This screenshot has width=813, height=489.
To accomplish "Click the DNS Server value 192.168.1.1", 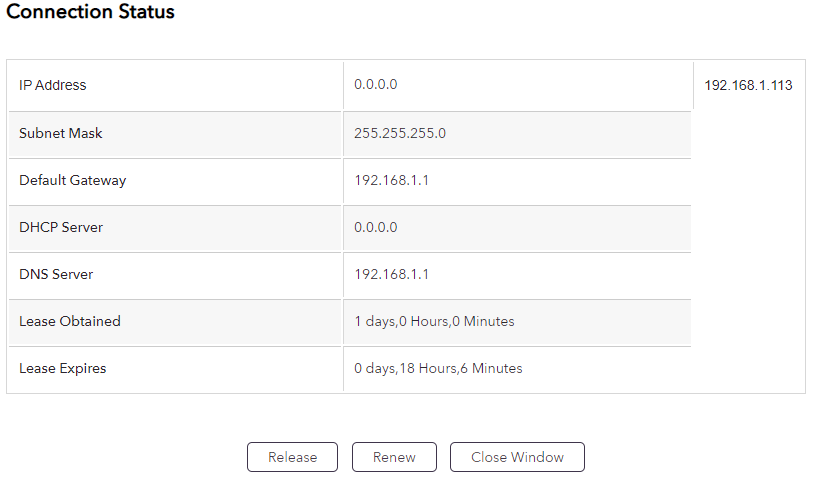I will click(392, 274).
